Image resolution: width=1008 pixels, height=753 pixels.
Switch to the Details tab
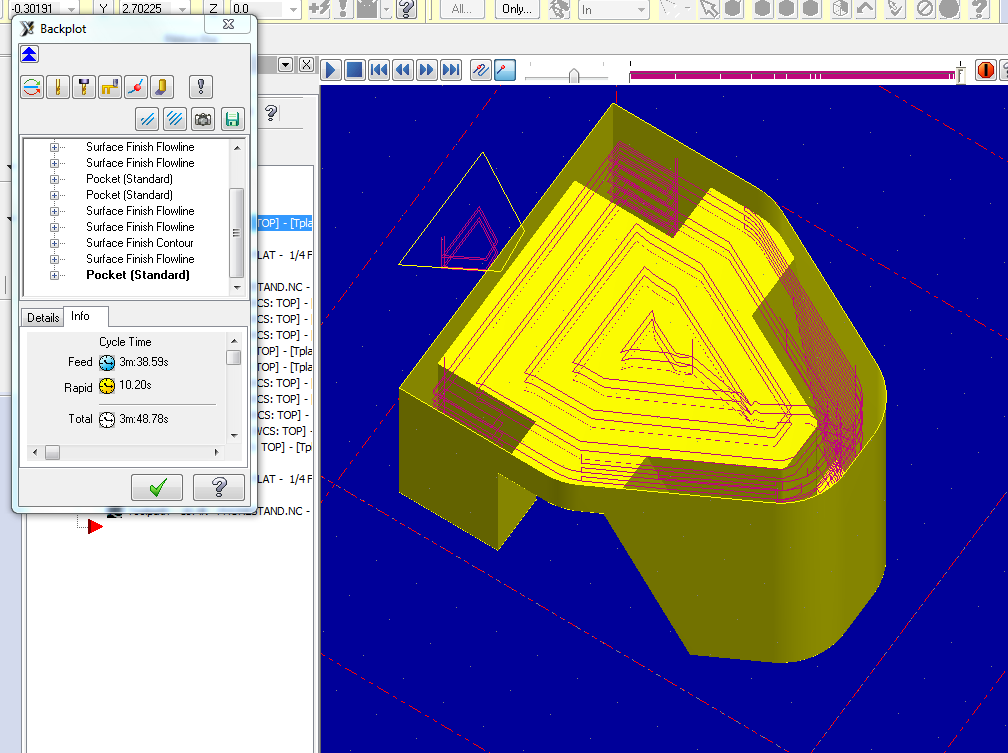click(x=43, y=317)
